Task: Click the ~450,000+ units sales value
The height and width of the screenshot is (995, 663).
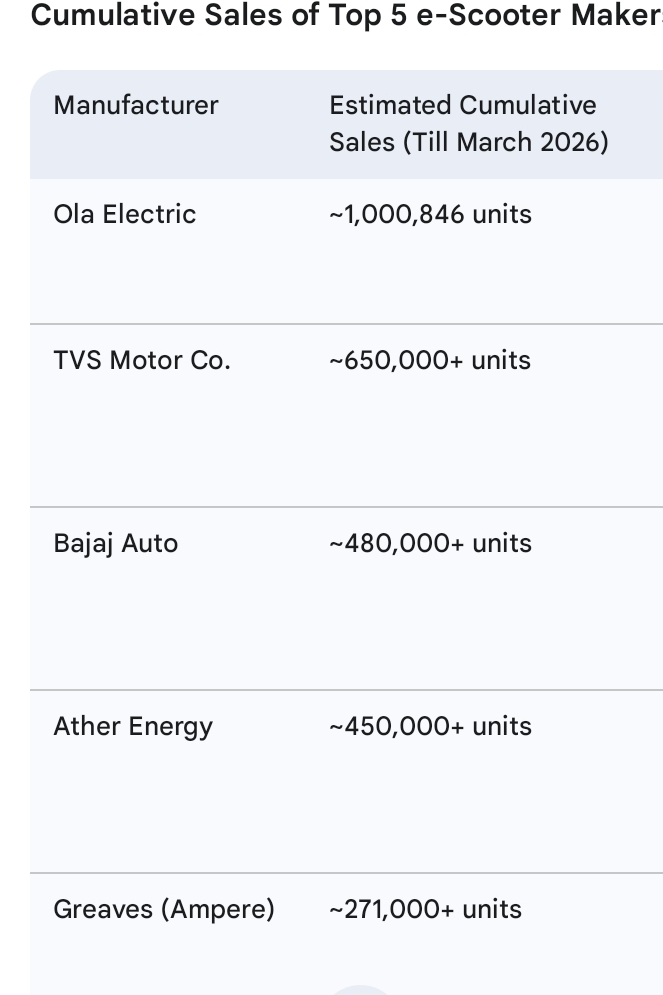Action: 430,726
